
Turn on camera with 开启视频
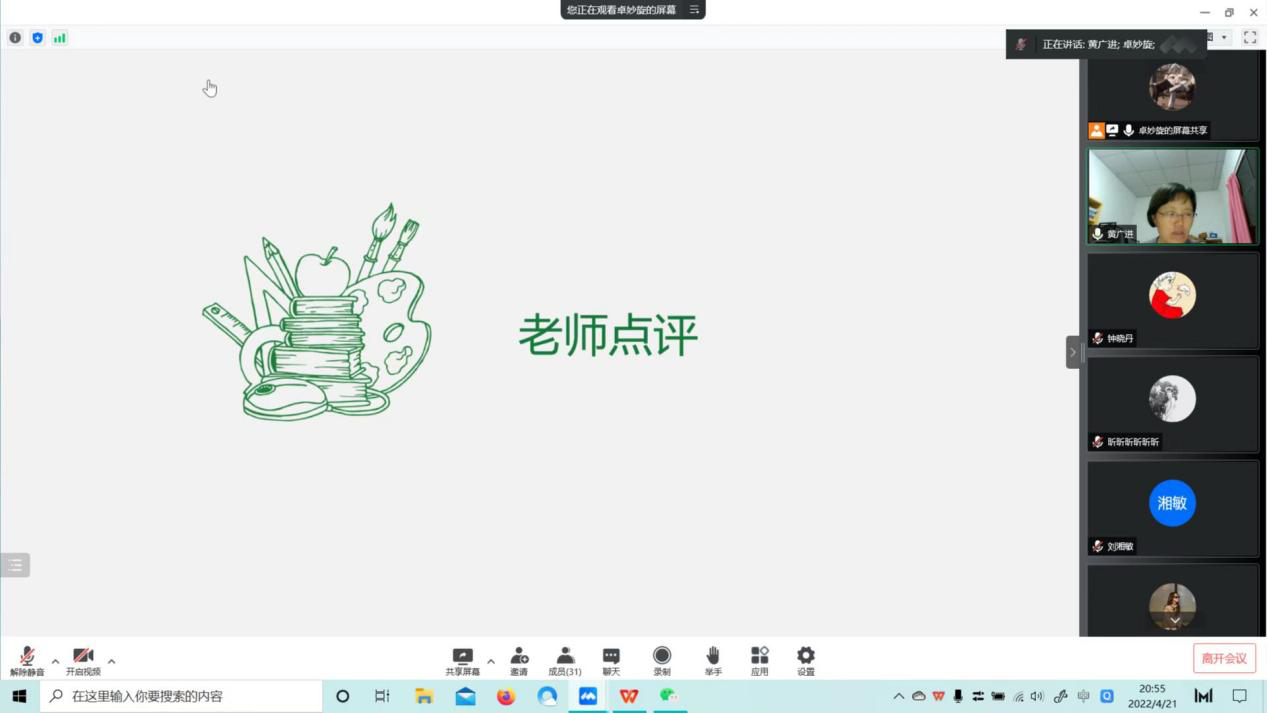(83, 659)
